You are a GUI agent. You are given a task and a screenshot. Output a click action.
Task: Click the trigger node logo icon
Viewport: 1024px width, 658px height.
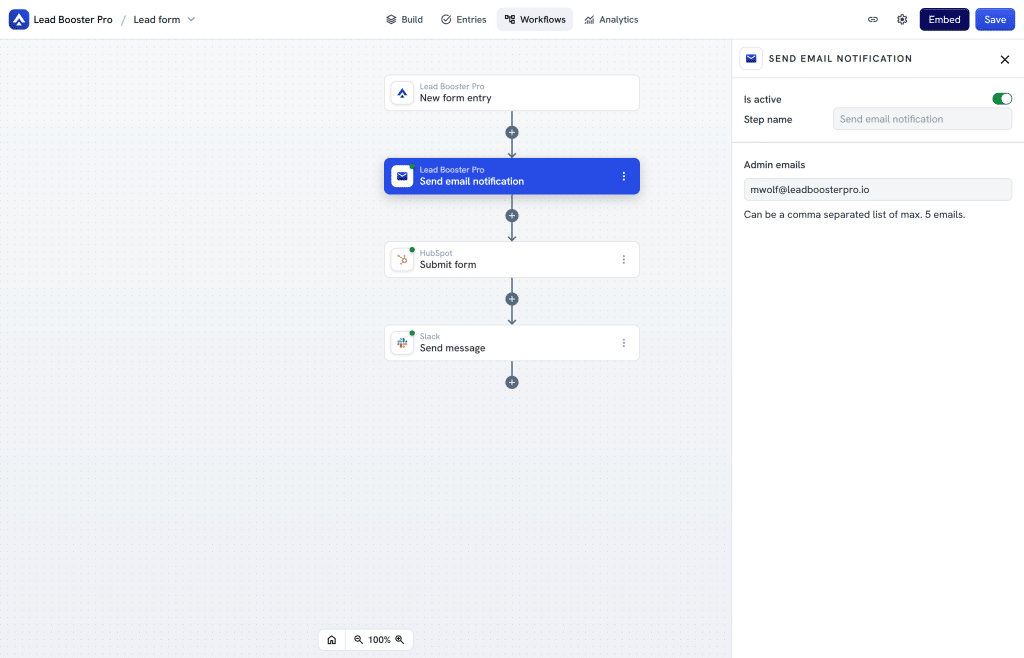402,93
